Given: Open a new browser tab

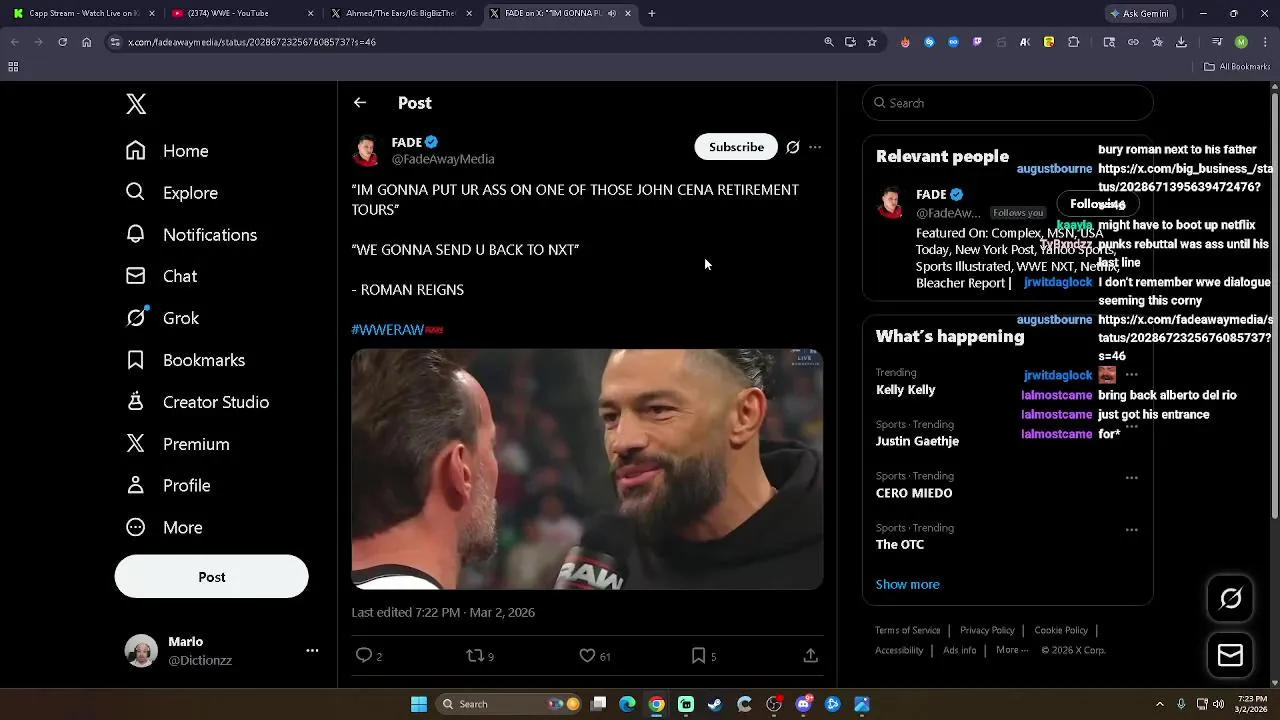Looking at the screenshot, I should pyautogui.click(x=651, y=14).
